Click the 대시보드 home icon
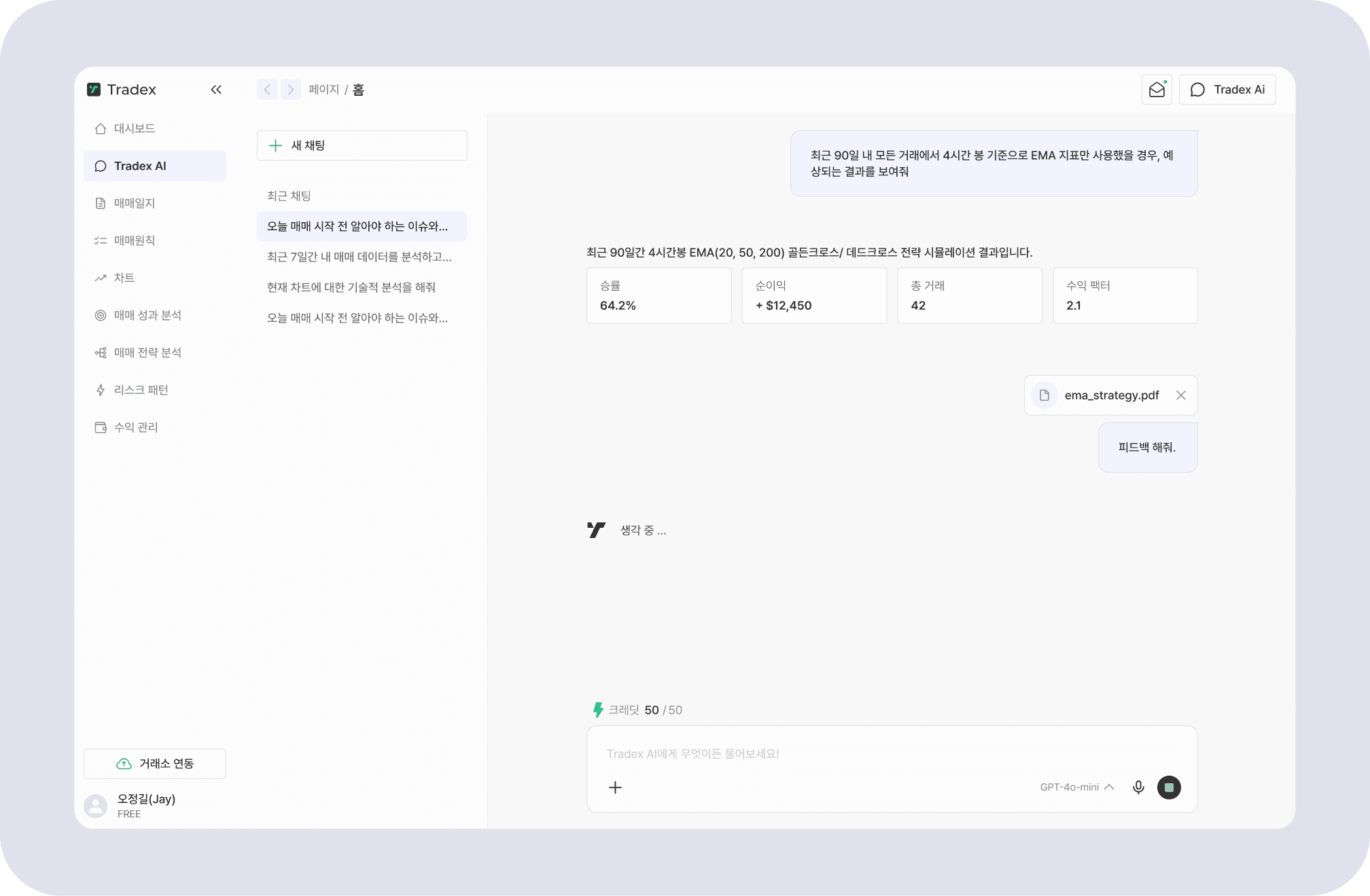Viewport: 1370px width, 896px height. (x=101, y=128)
